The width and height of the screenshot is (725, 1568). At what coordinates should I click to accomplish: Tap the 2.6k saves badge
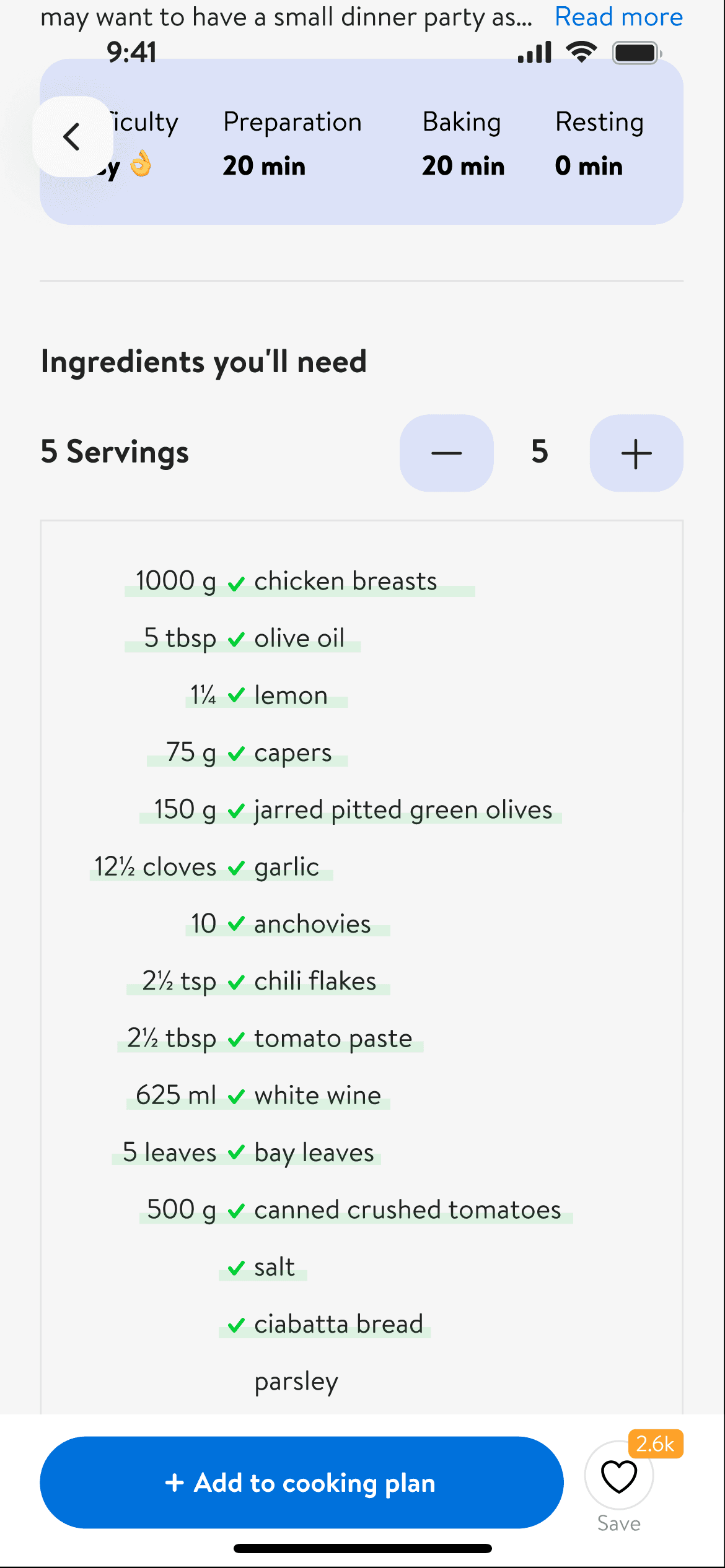[656, 1444]
